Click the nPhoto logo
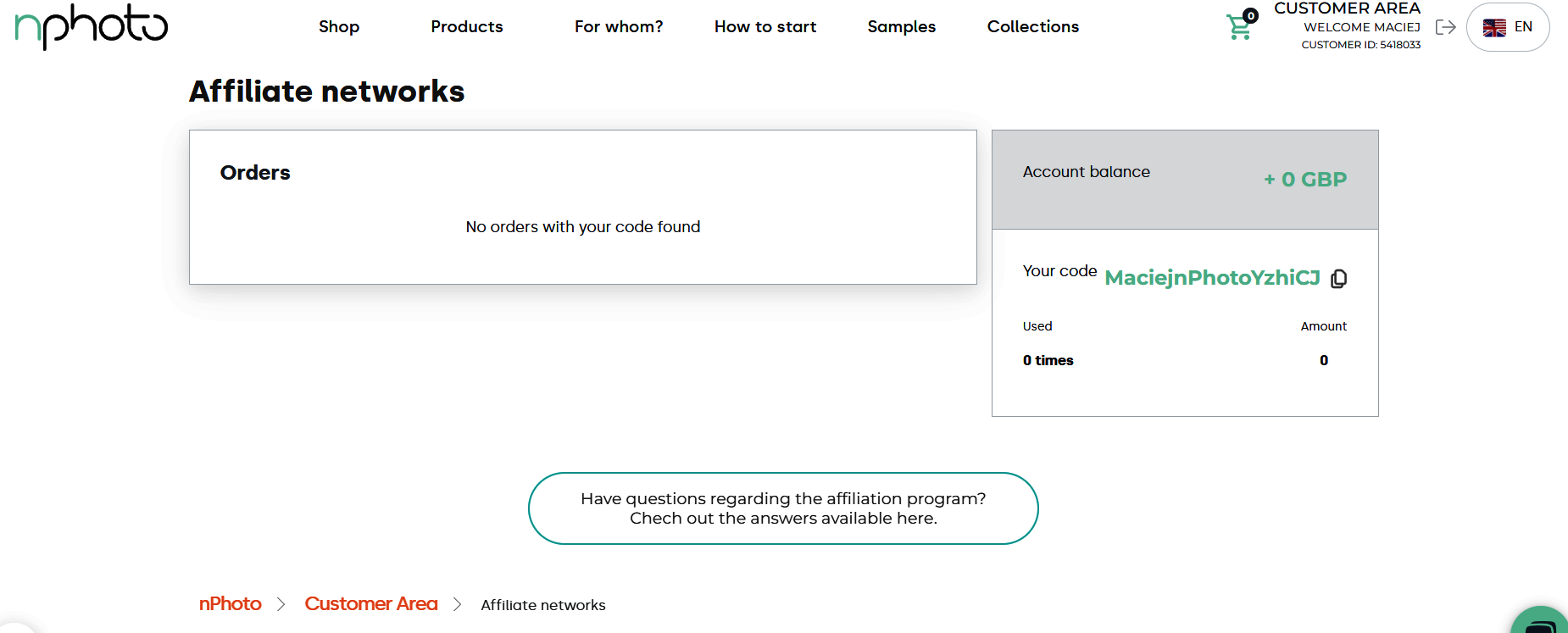 click(92, 26)
